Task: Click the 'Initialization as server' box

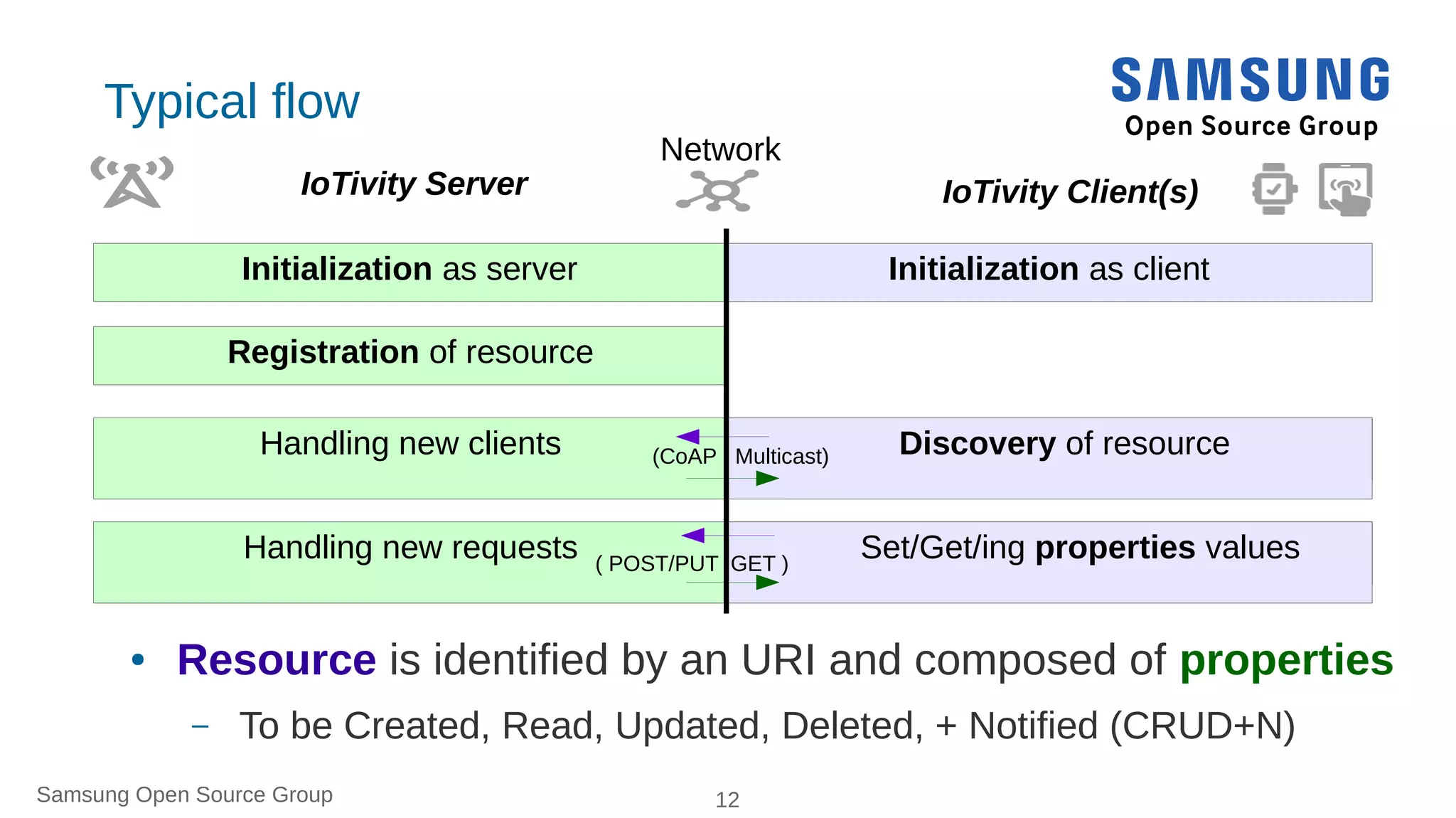Action: click(409, 272)
